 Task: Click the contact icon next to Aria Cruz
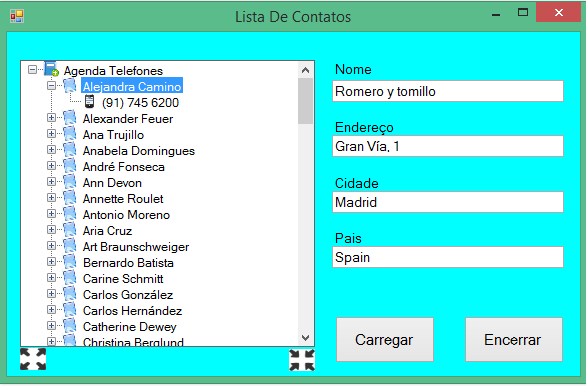coord(70,230)
